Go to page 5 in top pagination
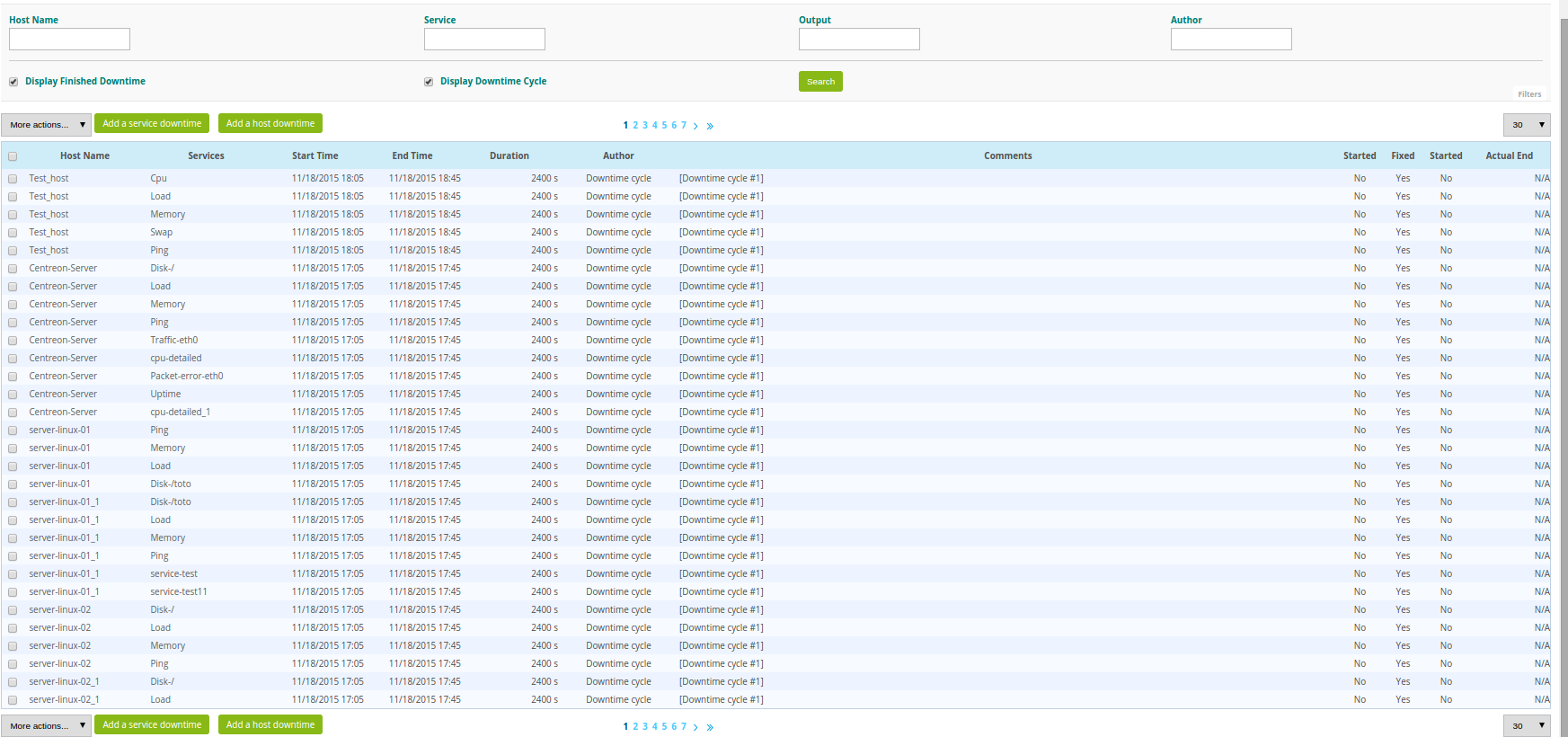This screenshot has width=1568, height=737. tap(664, 126)
